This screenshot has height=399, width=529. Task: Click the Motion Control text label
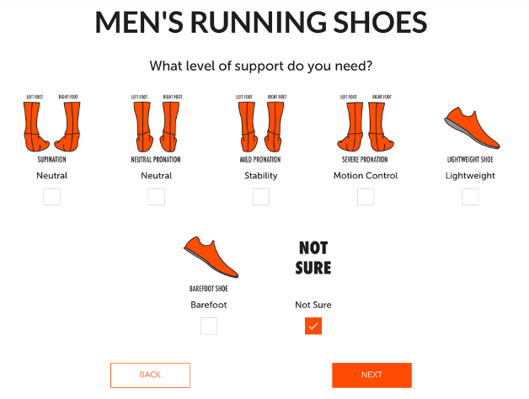pos(365,176)
